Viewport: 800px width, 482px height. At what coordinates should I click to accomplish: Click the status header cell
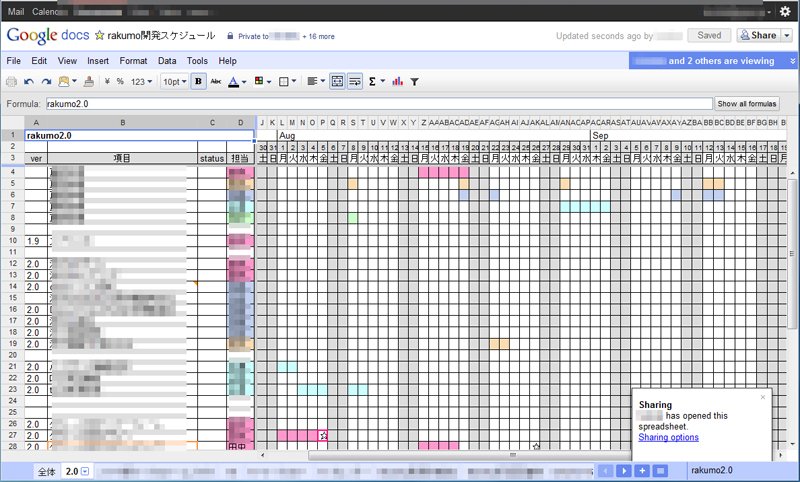(212, 158)
